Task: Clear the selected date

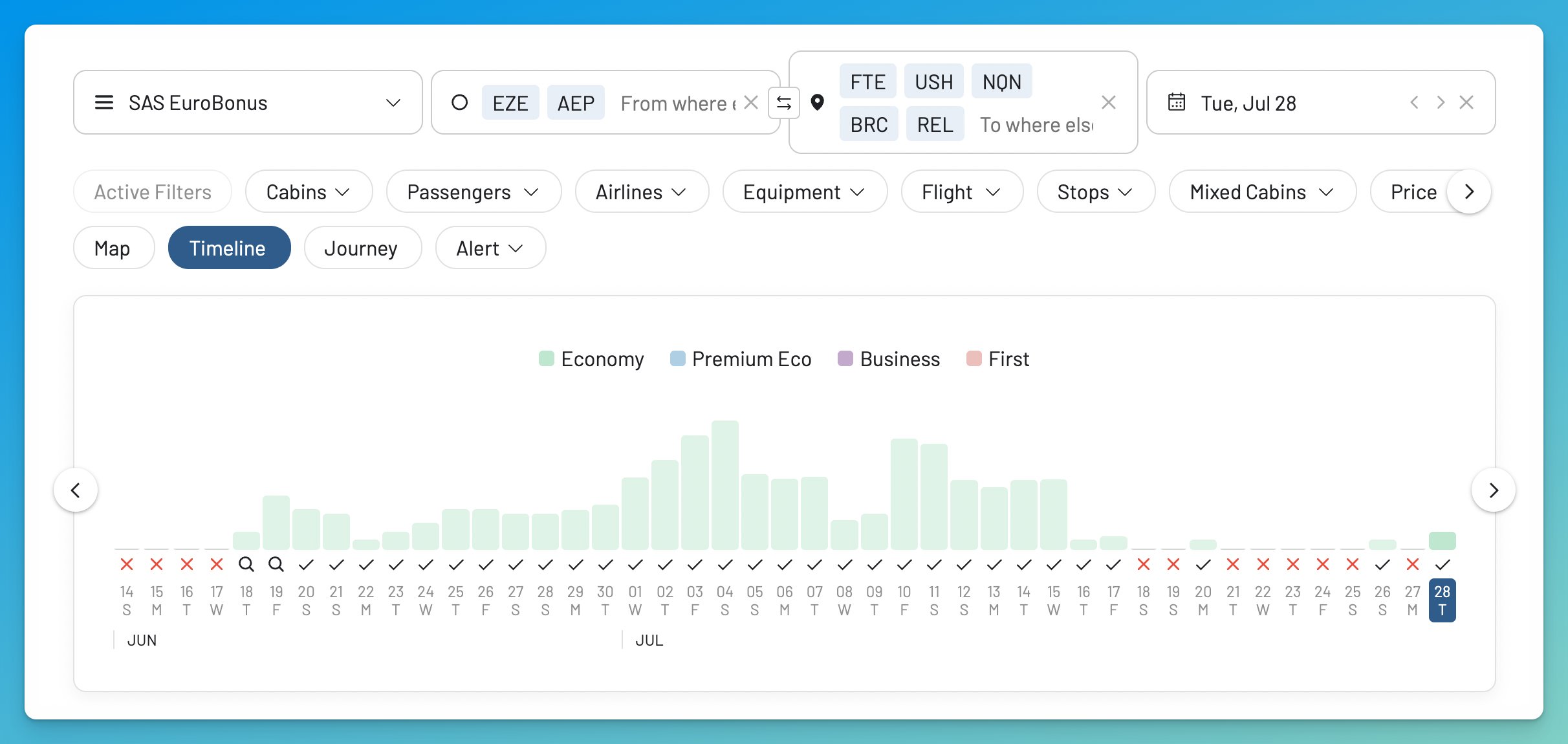Action: click(1466, 102)
